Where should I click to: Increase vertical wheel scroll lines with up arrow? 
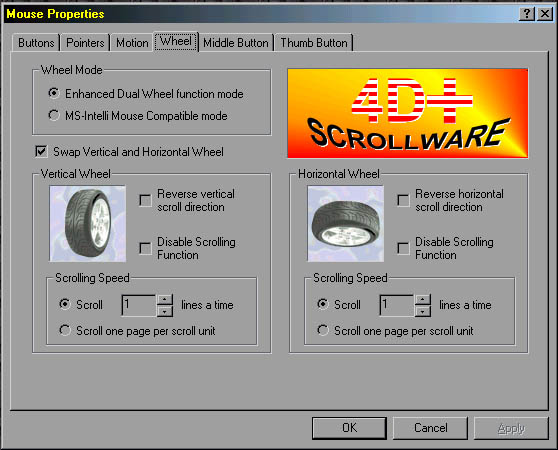click(x=164, y=300)
